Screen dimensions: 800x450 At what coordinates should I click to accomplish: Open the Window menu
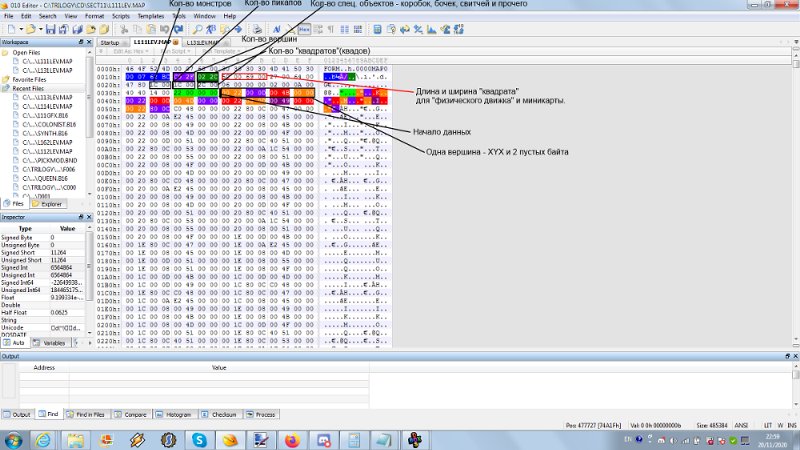pyautogui.click(x=205, y=16)
